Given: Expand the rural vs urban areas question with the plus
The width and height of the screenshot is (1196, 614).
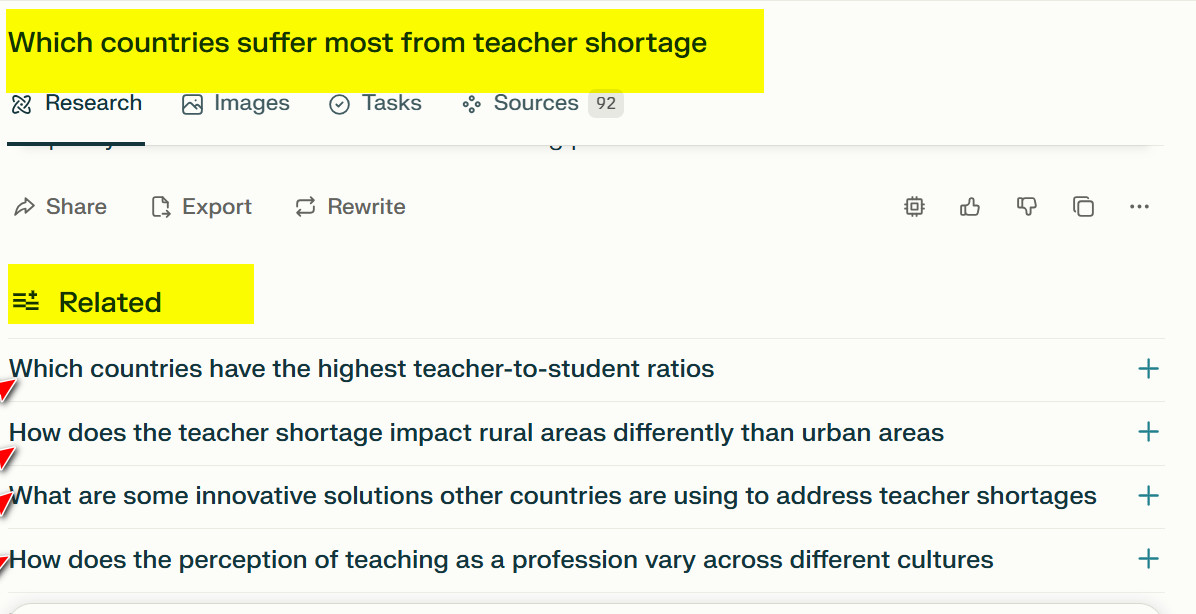Looking at the screenshot, I should click(1148, 432).
